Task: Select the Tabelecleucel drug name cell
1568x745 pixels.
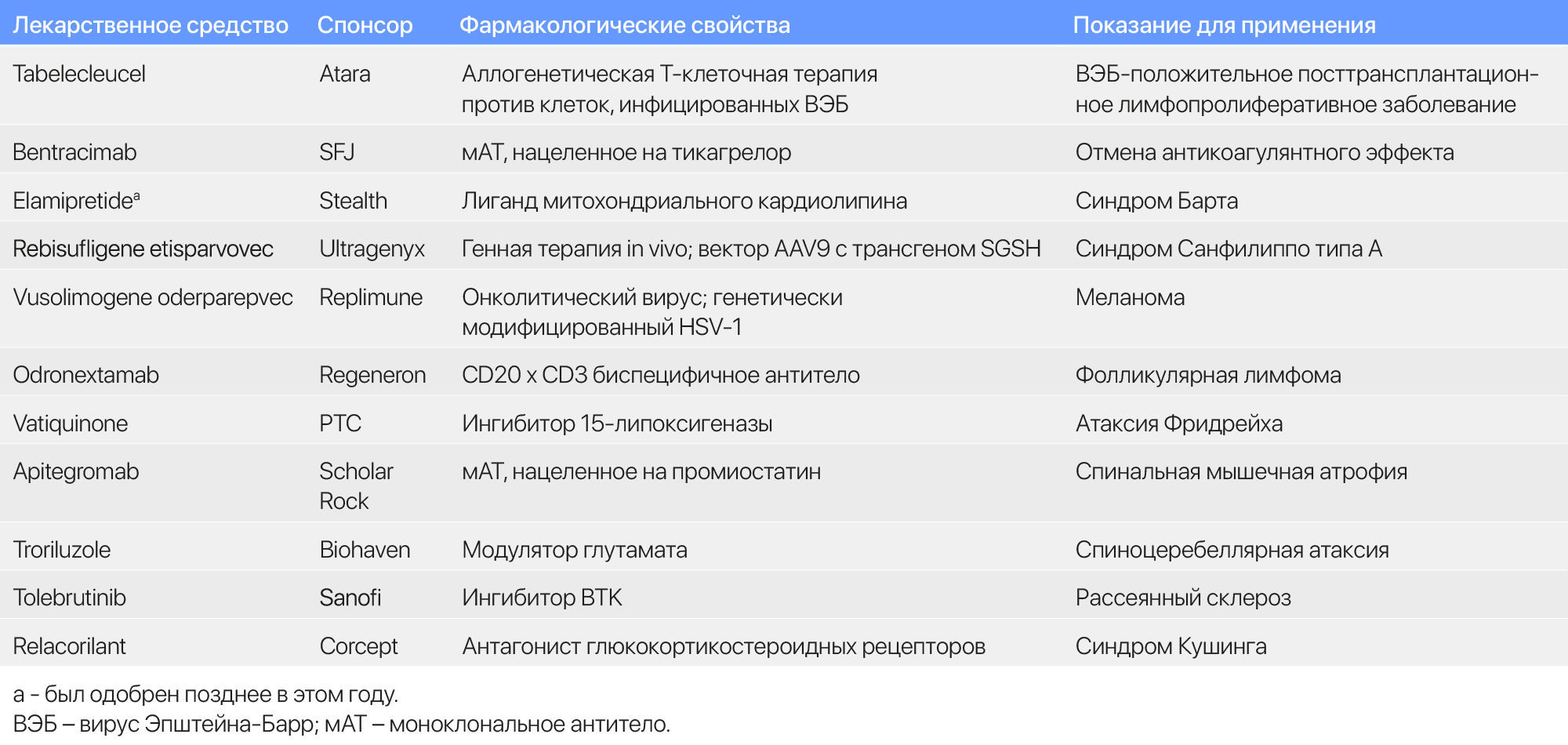Action: (x=79, y=74)
